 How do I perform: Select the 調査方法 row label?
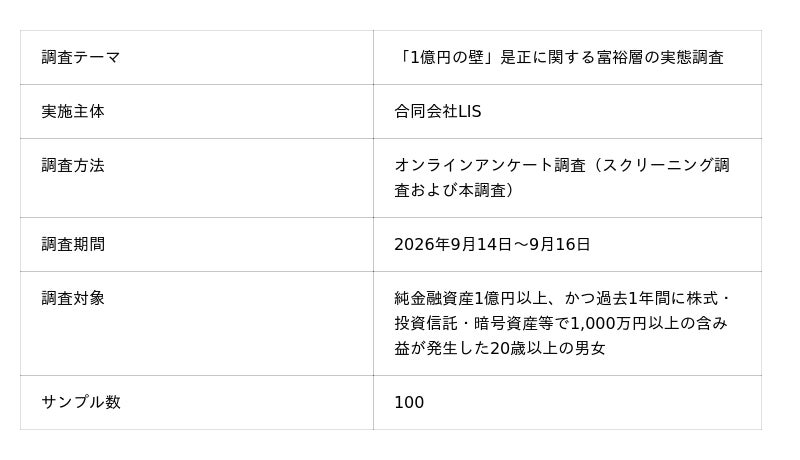pos(73,165)
